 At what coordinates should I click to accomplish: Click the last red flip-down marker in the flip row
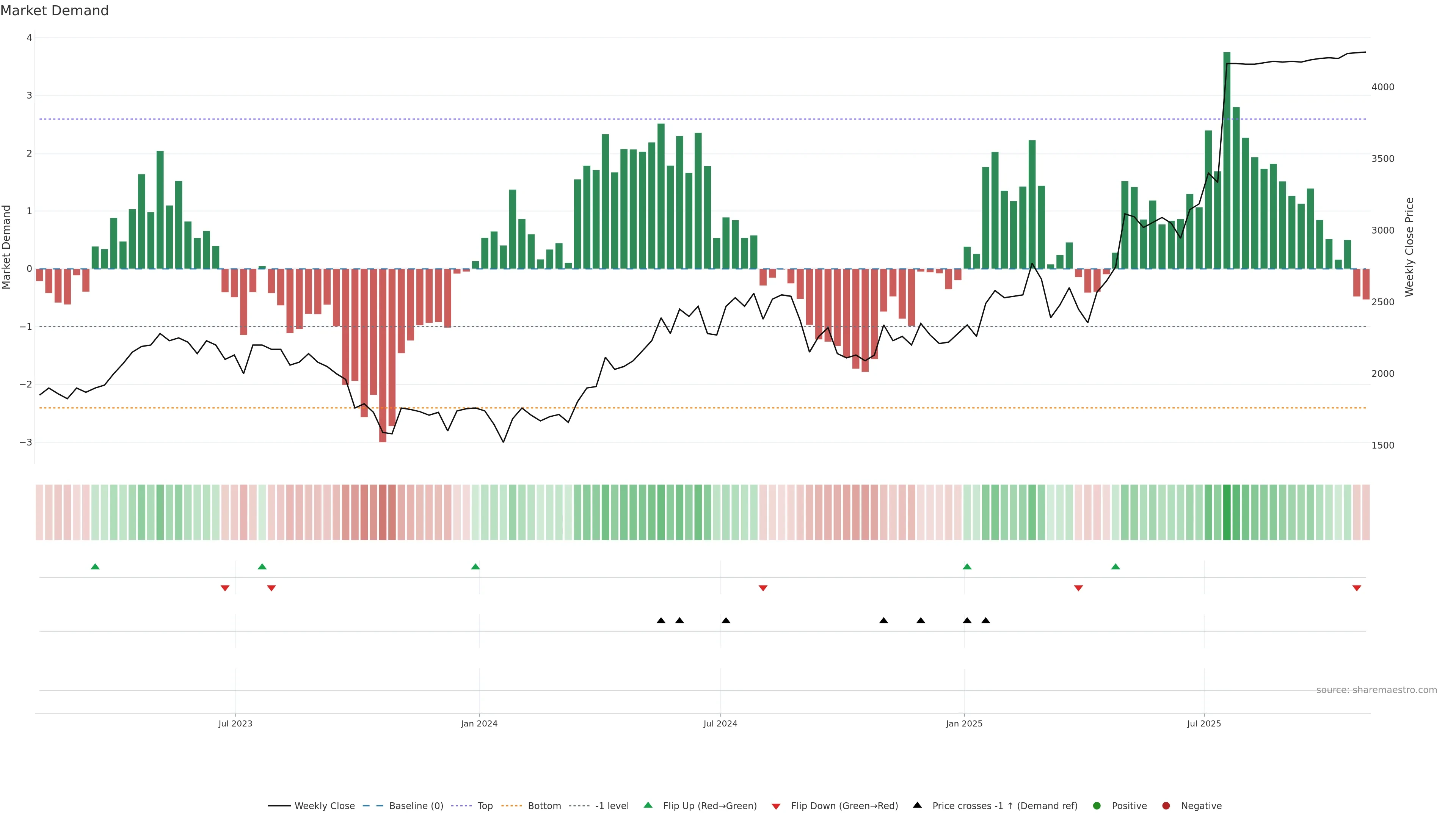click(1357, 588)
